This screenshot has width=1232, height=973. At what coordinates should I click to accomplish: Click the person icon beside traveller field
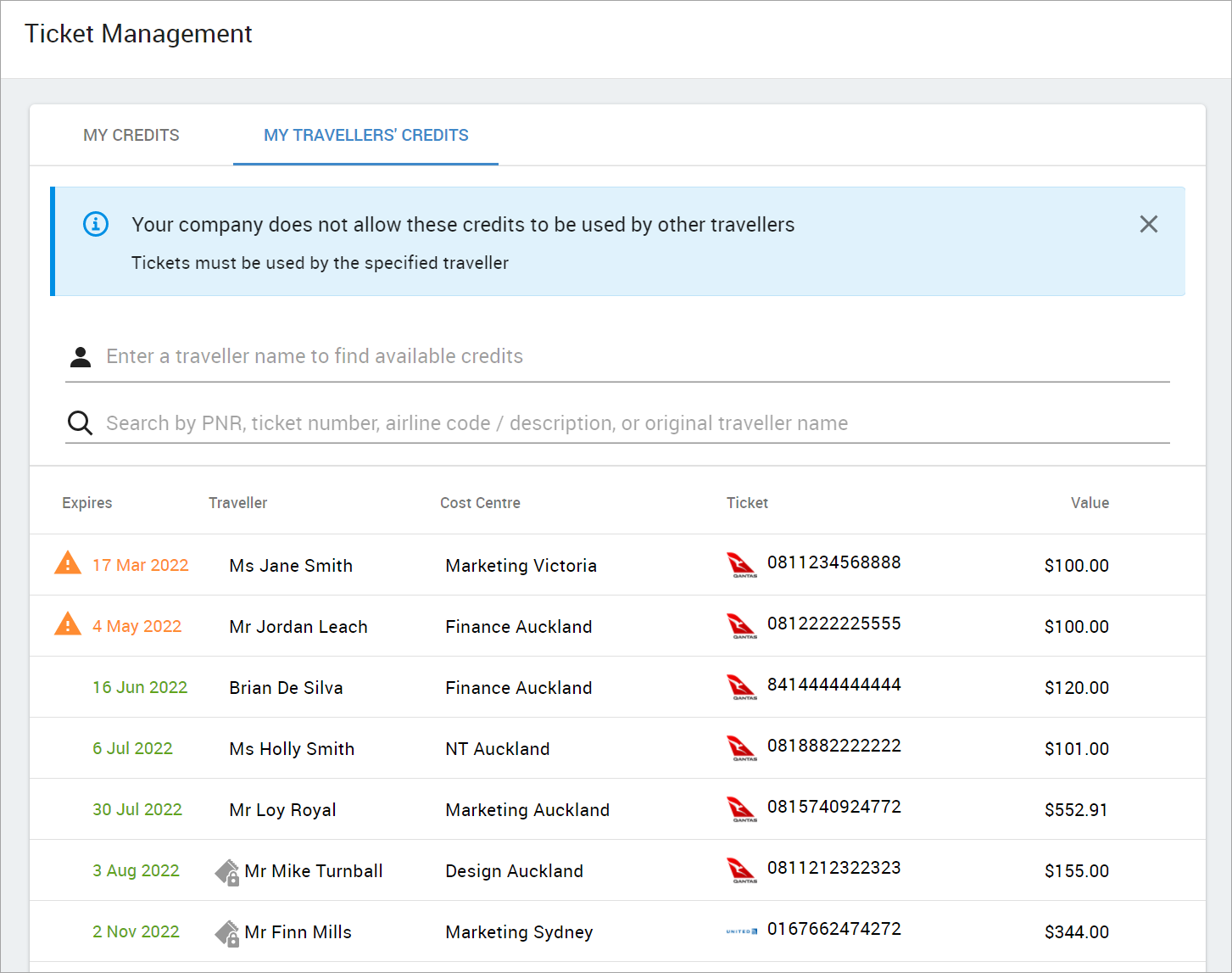tap(81, 357)
